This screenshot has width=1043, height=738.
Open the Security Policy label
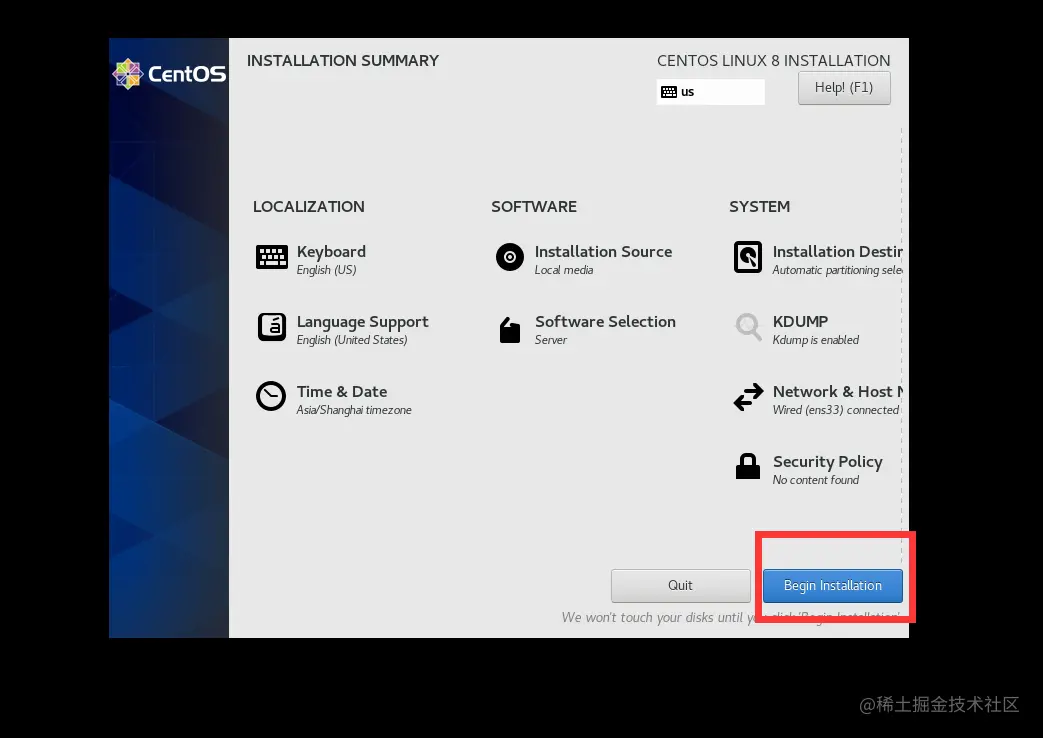tap(827, 462)
